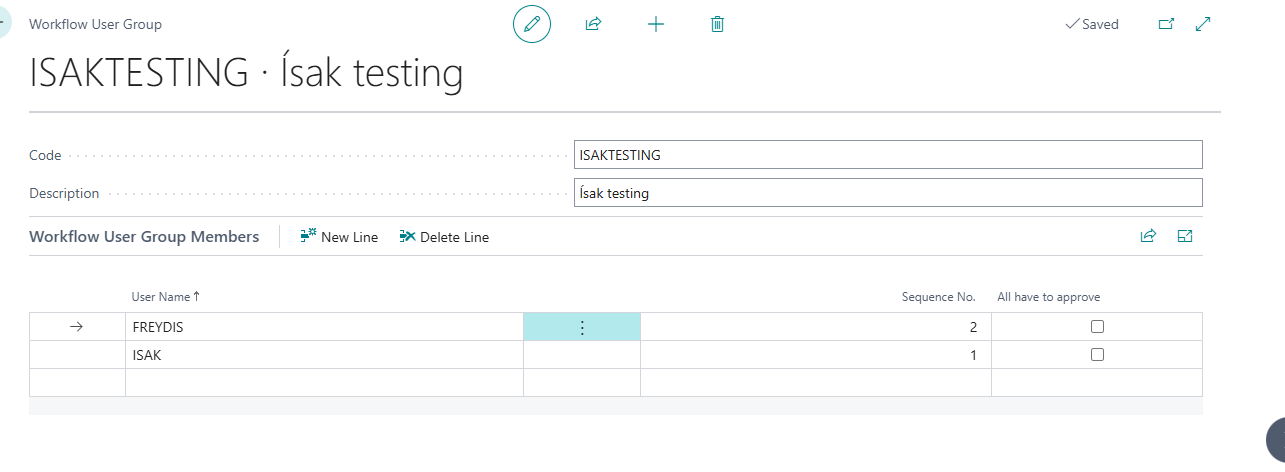Maximize the members subpage with the expand icon
This screenshot has width=1285, height=472.
(x=1185, y=237)
